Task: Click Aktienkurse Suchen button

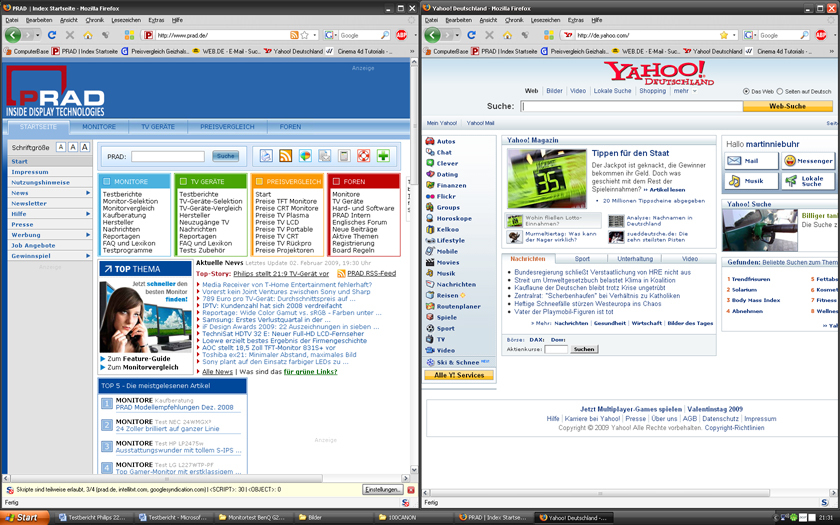Action: click(x=584, y=349)
